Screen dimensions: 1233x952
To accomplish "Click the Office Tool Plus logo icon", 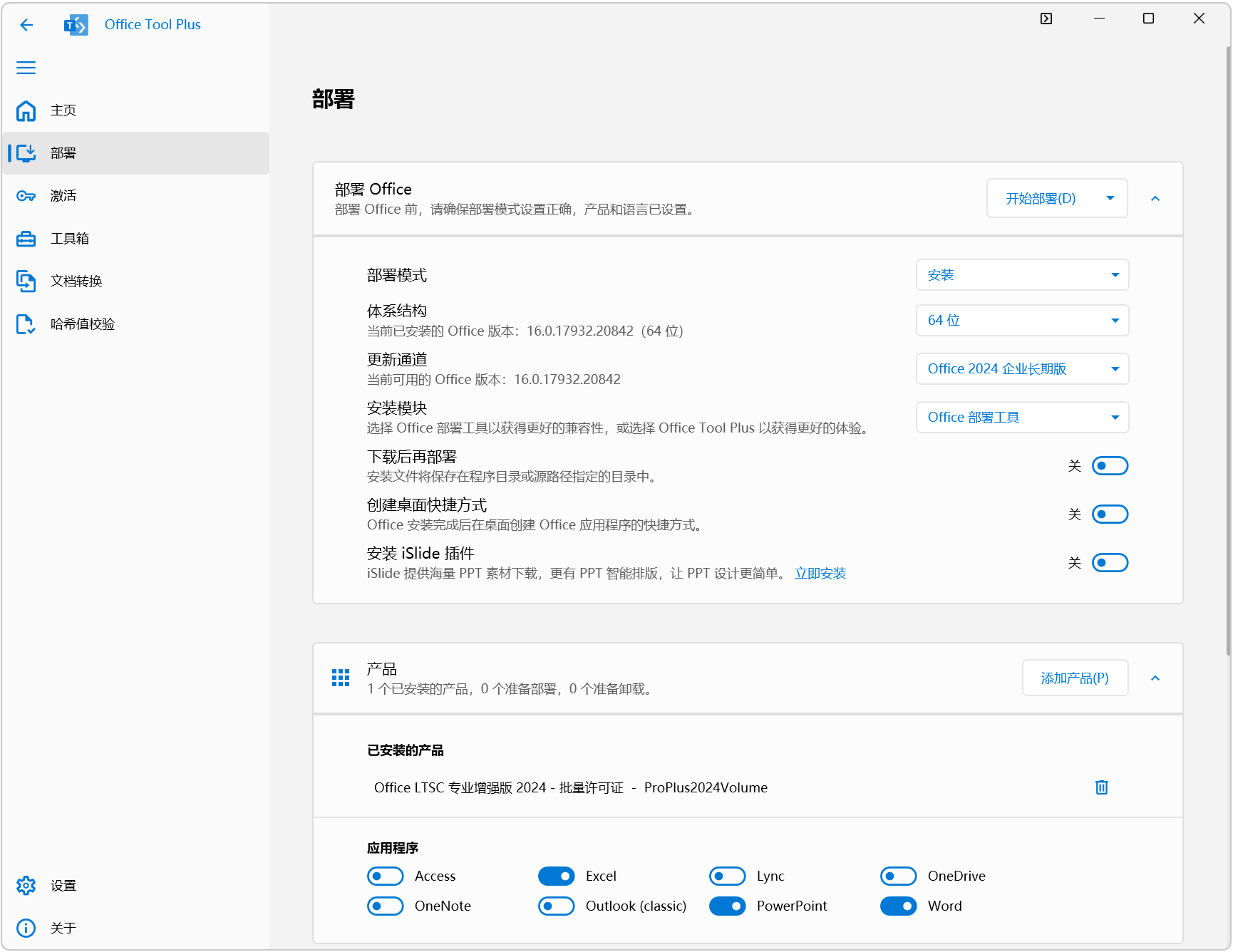I will pyautogui.click(x=76, y=25).
